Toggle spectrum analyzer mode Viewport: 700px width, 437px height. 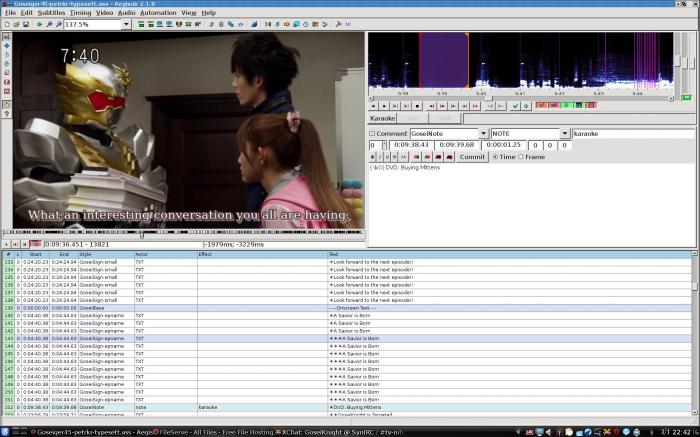pos(579,105)
